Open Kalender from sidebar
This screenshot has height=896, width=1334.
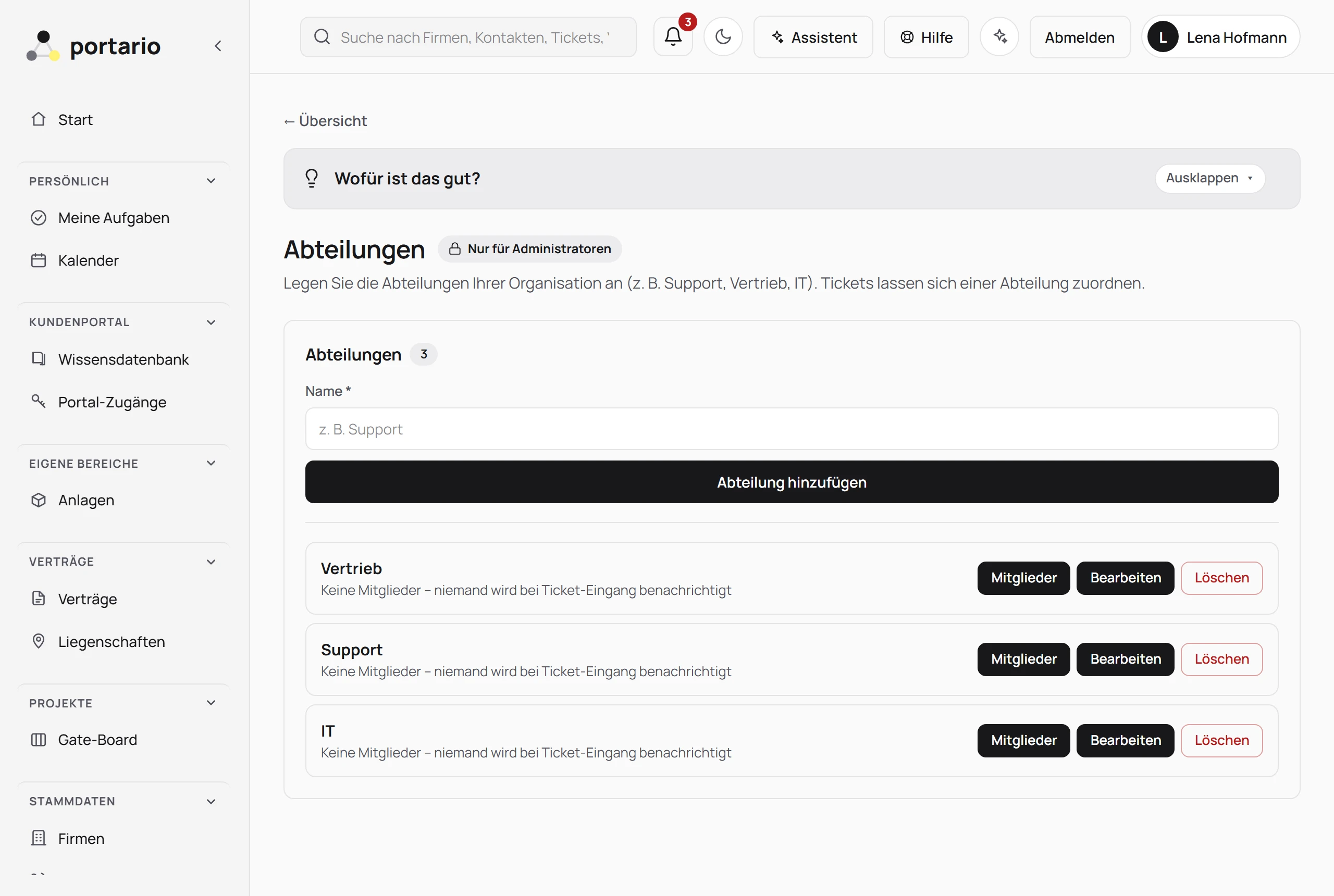pos(123,260)
